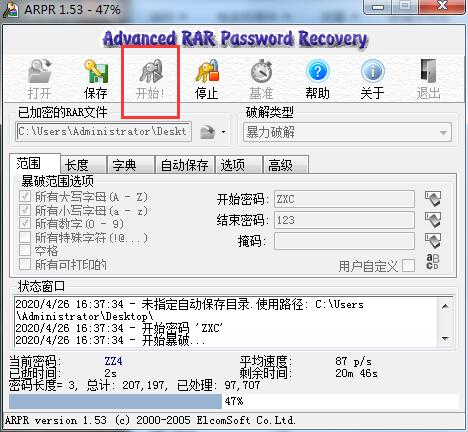
Task: Close the ARPR window
Action: tap(442, 7)
